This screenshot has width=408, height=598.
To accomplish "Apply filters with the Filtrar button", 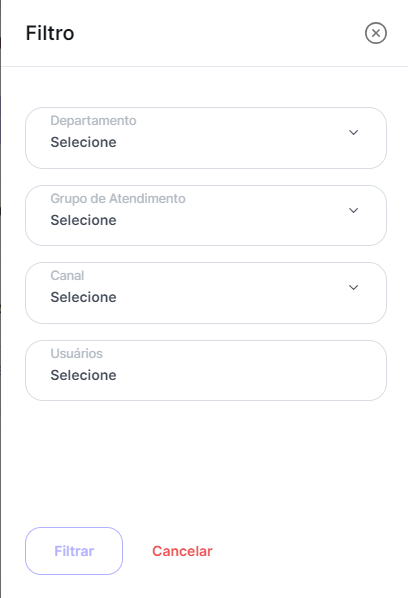I will (74, 551).
